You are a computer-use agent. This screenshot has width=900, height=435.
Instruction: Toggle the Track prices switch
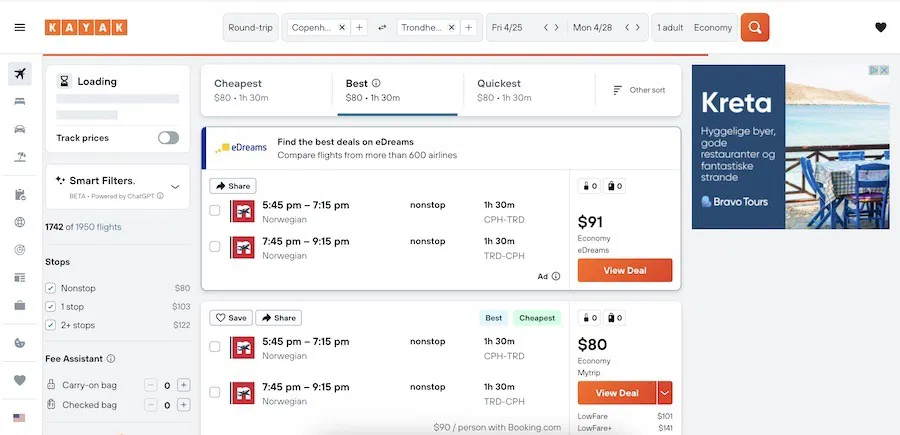[x=168, y=138]
